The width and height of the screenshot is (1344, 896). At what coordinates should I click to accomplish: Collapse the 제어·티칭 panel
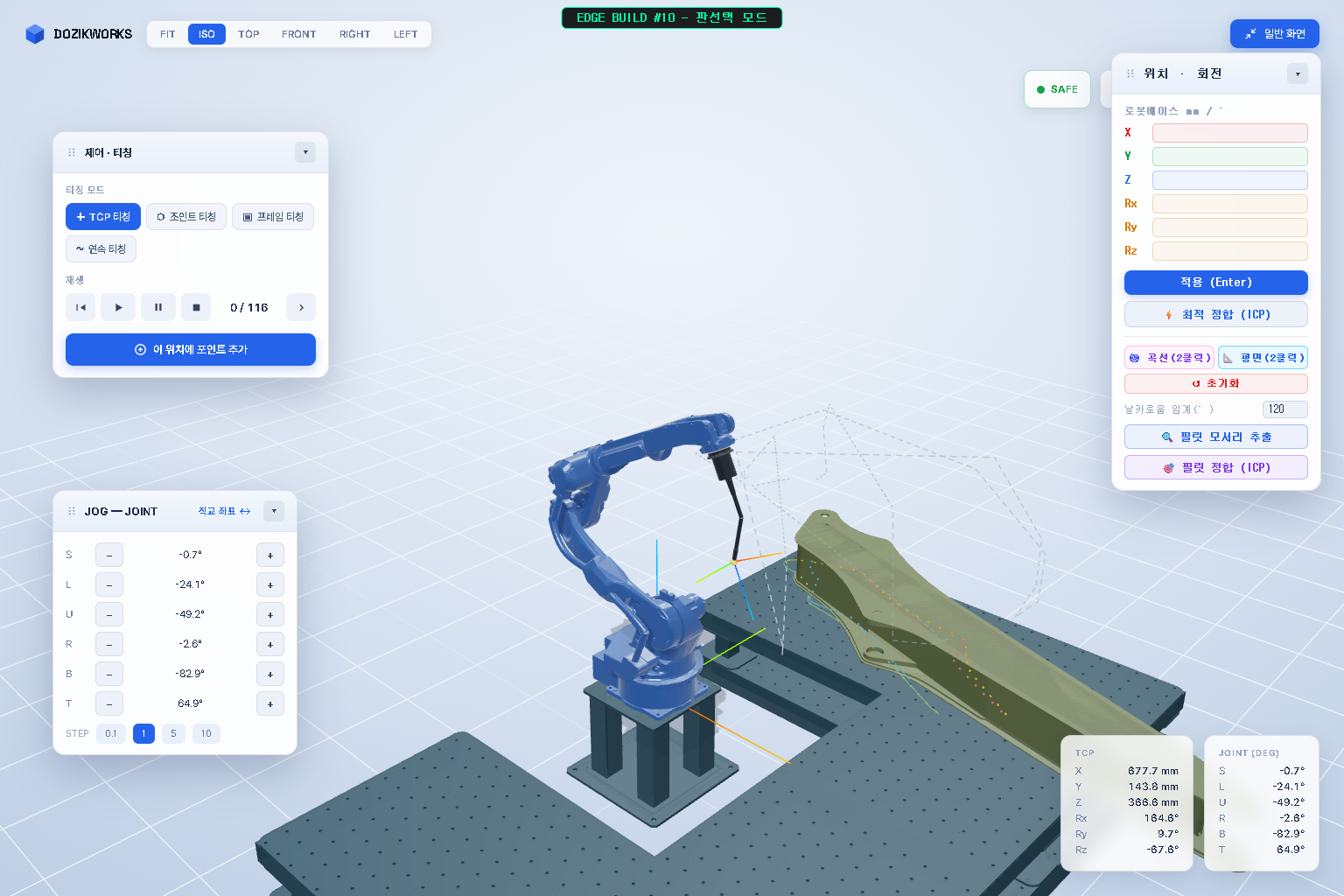coord(305,152)
